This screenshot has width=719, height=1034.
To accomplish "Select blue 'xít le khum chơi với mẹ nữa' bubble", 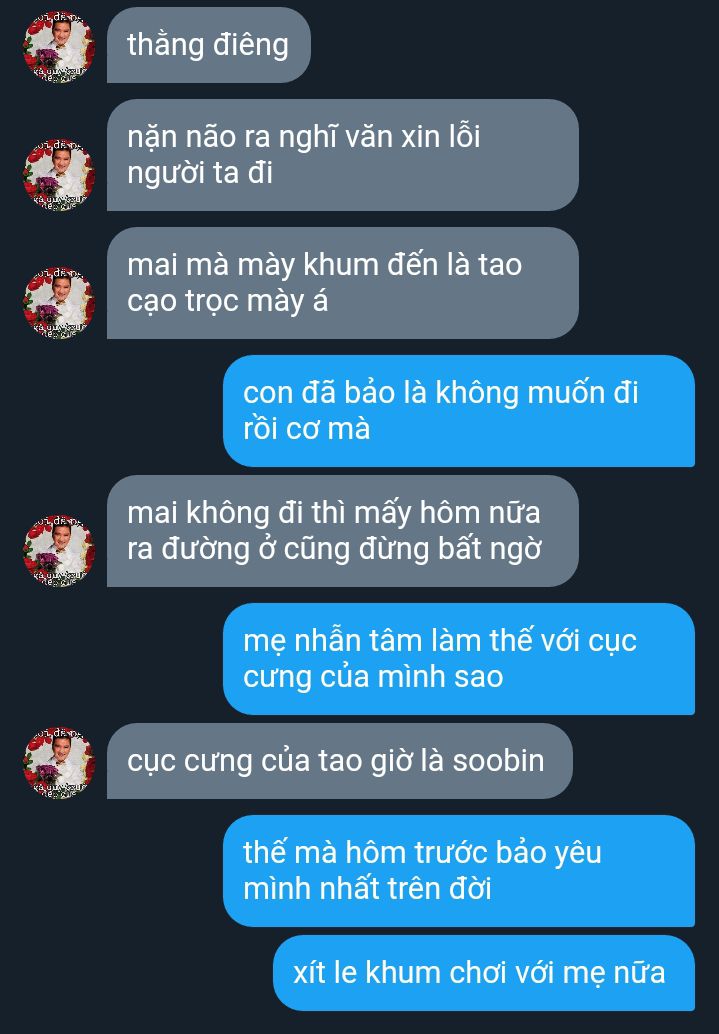I will (x=484, y=973).
